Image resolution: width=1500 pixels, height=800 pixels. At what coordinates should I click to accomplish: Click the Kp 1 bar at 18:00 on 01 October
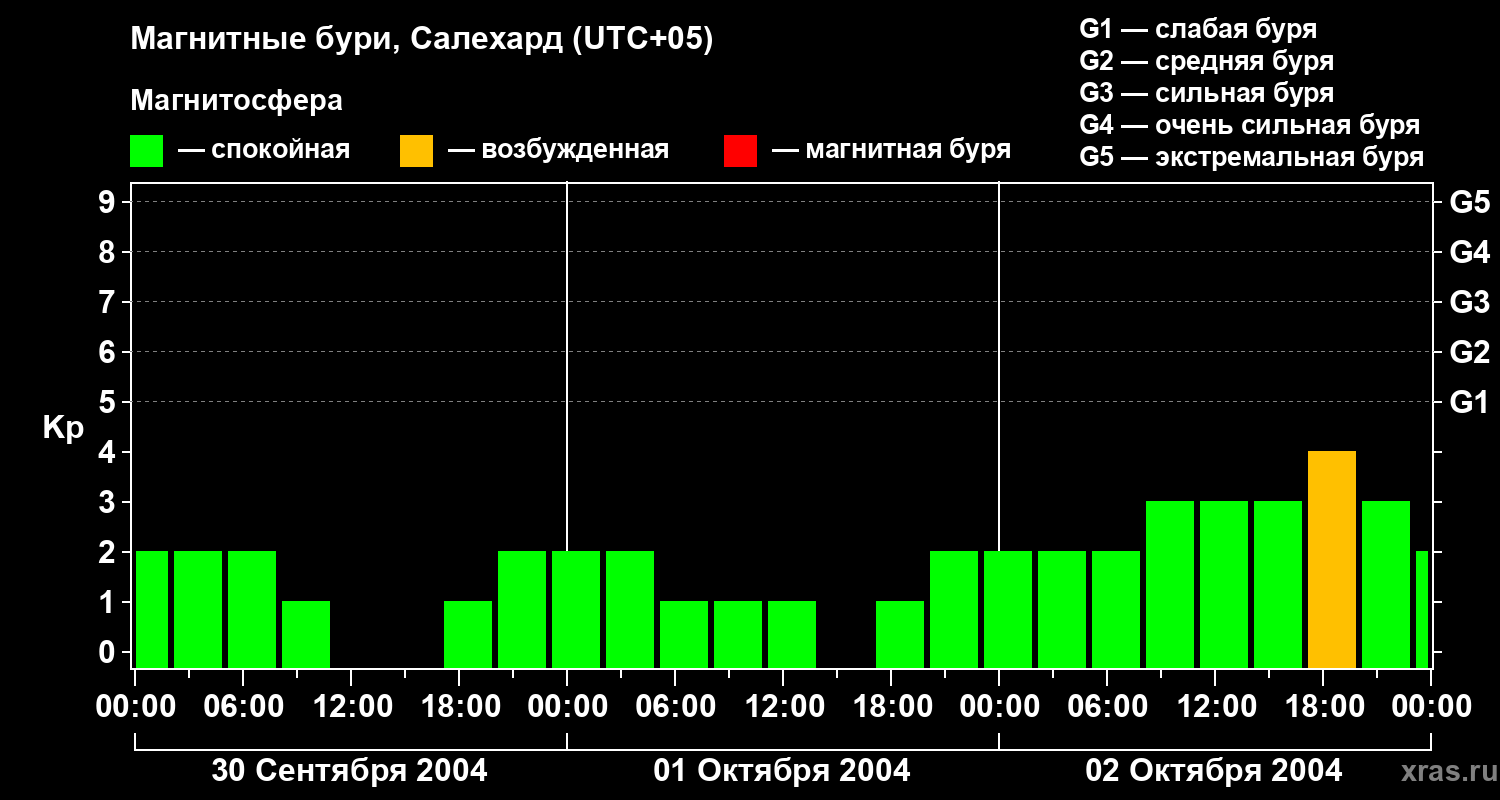click(x=900, y=634)
